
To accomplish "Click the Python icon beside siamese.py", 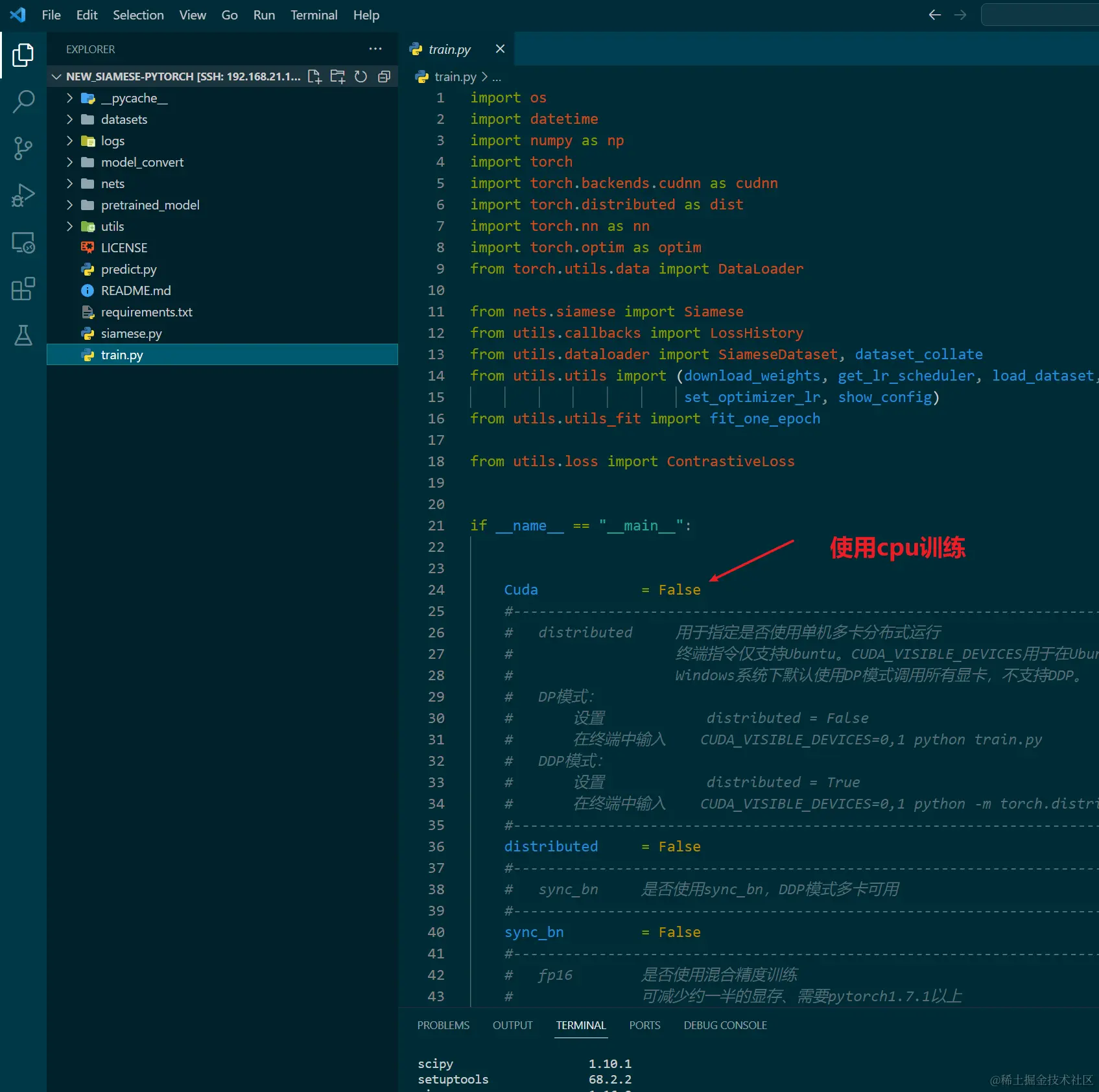I will coord(88,333).
